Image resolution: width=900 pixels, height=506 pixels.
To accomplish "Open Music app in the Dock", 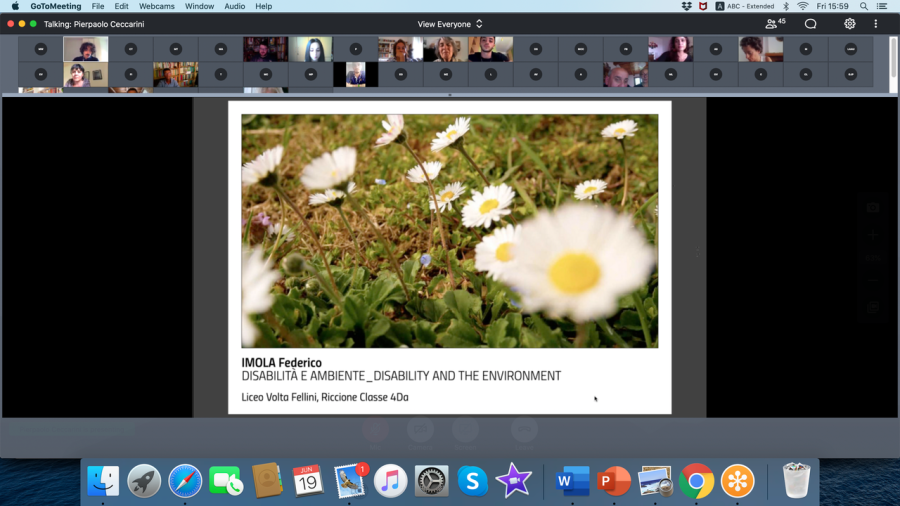I will tap(390, 481).
